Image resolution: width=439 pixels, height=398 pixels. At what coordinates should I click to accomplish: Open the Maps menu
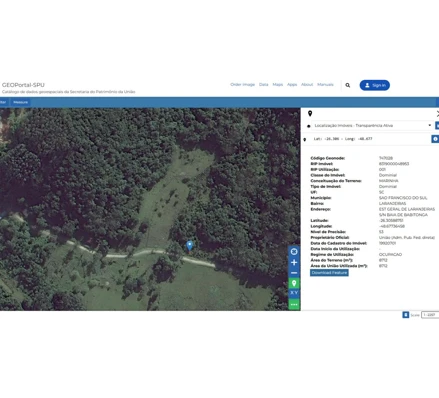coord(278,85)
